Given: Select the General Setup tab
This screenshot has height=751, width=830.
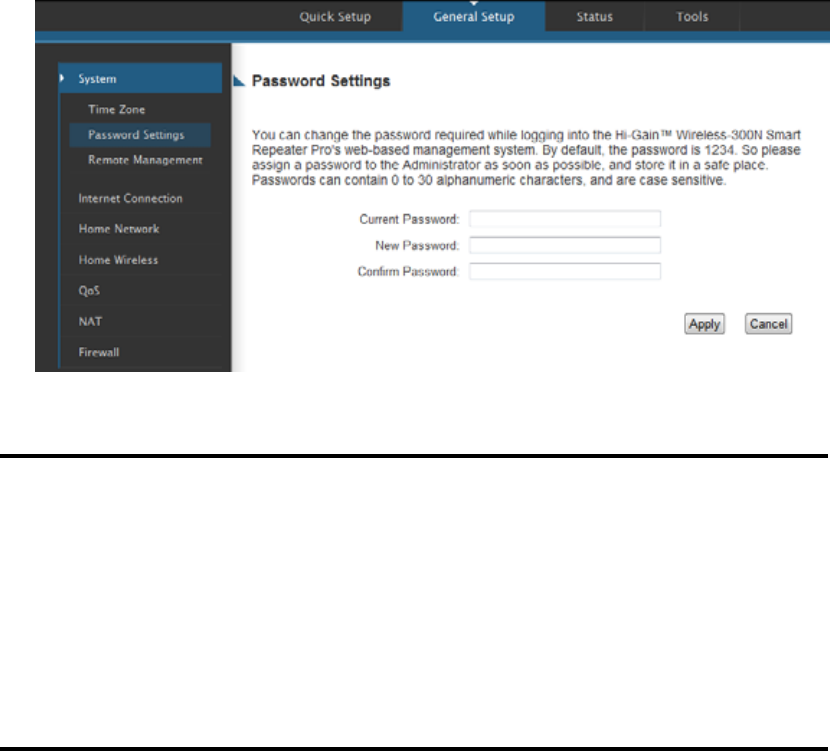Looking at the screenshot, I should click(474, 16).
